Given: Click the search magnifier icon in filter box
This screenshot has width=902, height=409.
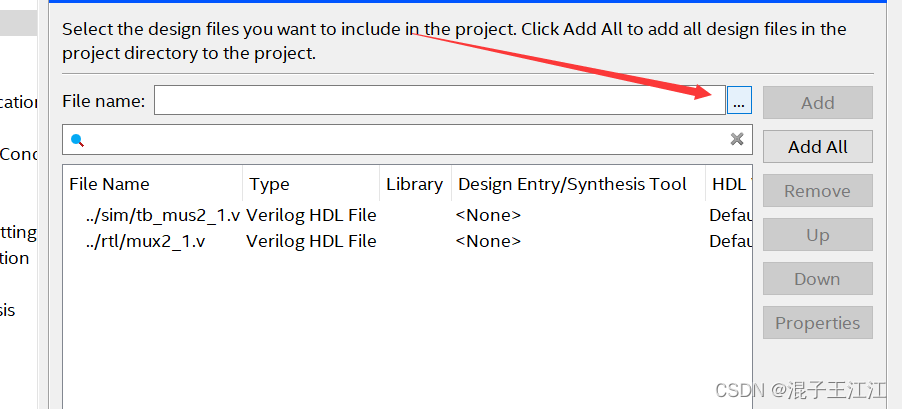Looking at the screenshot, I should click(77, 140).
